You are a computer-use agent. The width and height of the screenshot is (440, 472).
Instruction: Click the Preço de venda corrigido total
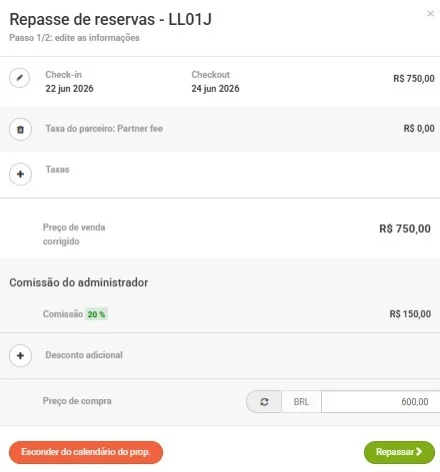coord(405,229)
